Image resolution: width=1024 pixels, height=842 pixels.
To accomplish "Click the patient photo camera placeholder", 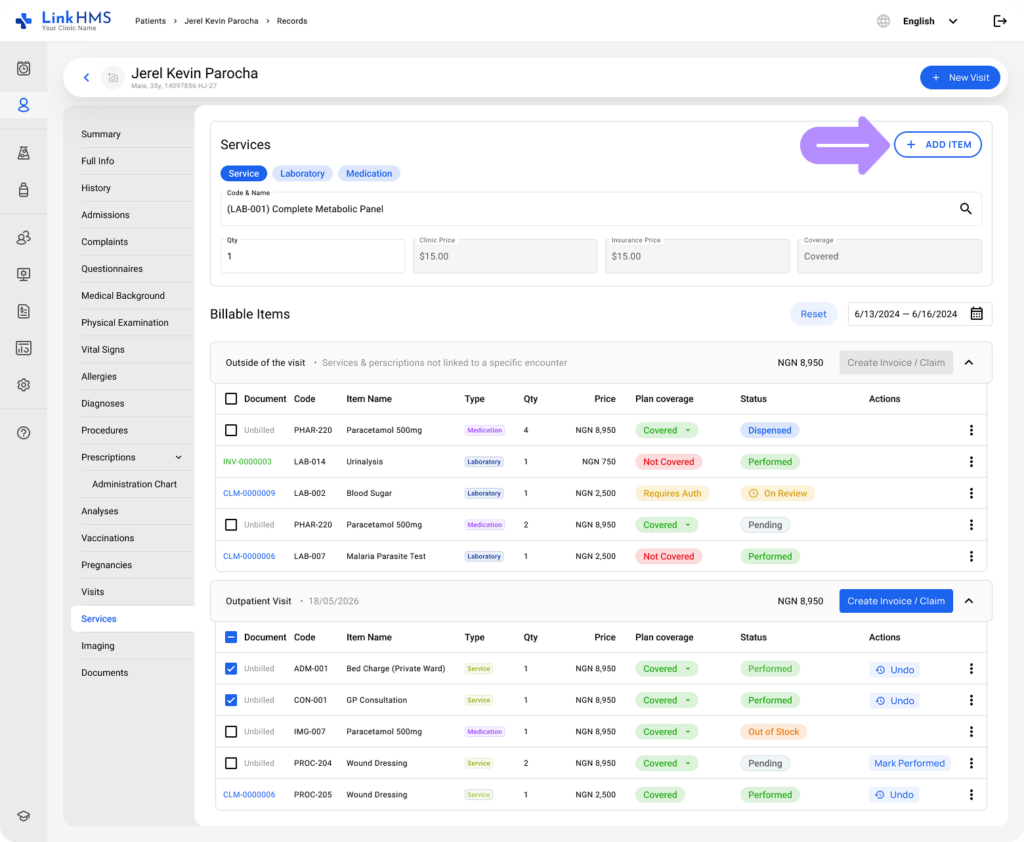I will (113, 78).
